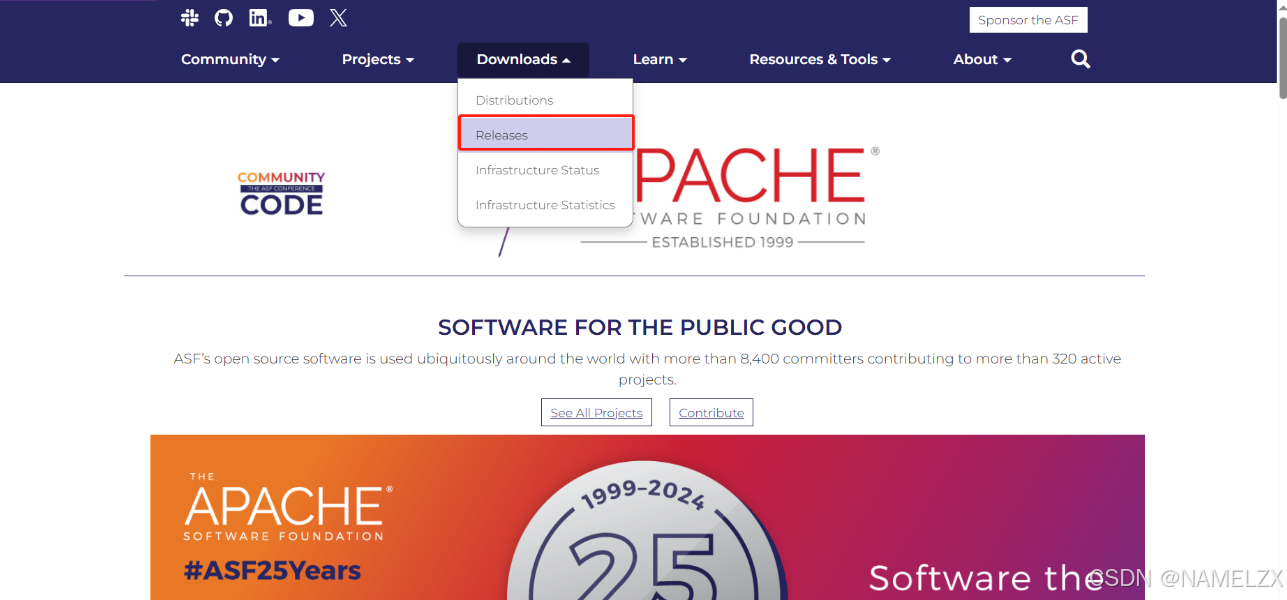Select Infrastructure Statistics menu entry
1287x600 pixels.
[x=545, y=205]
